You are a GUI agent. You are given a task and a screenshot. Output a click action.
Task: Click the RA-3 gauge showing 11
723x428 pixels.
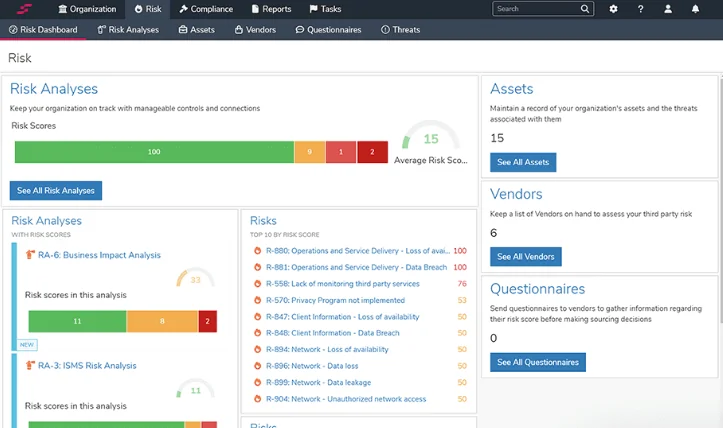[x=196, y=388]
